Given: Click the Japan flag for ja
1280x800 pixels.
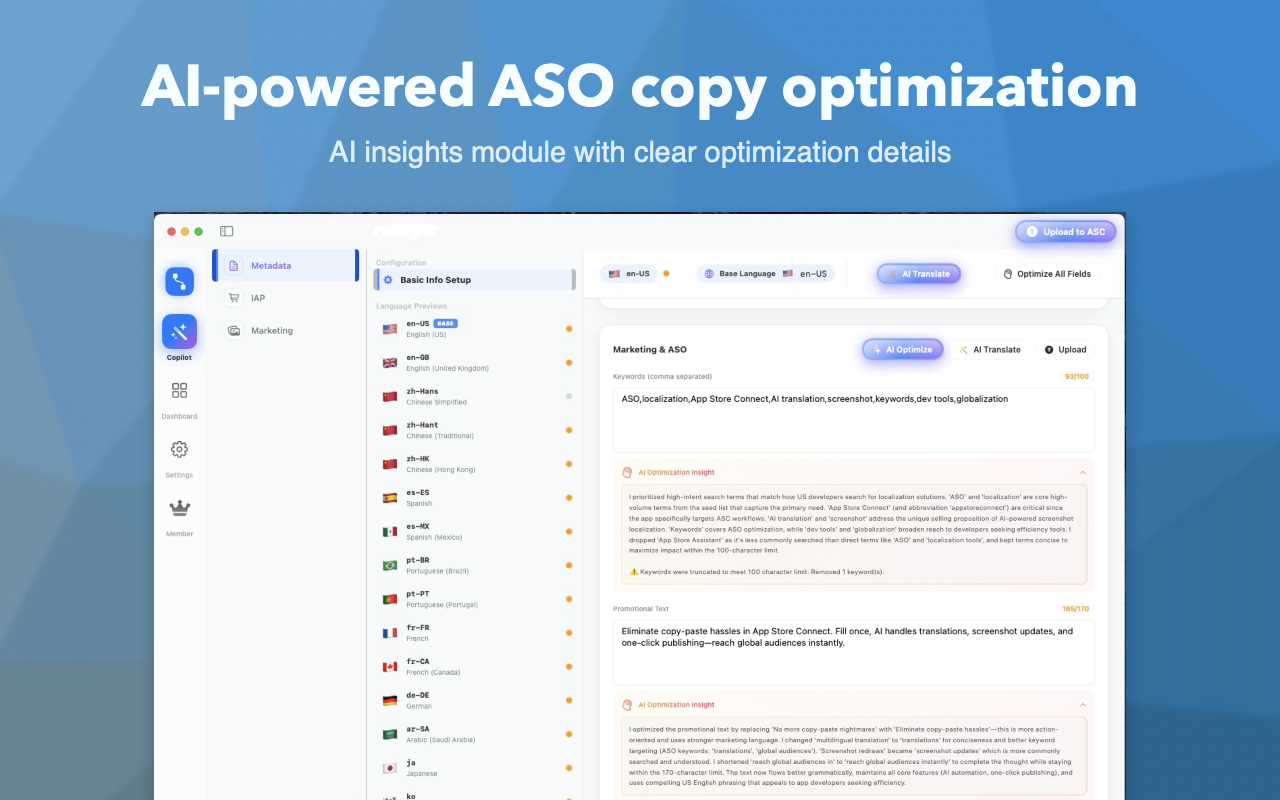Looking at the screenshot, I should [390, 768].
